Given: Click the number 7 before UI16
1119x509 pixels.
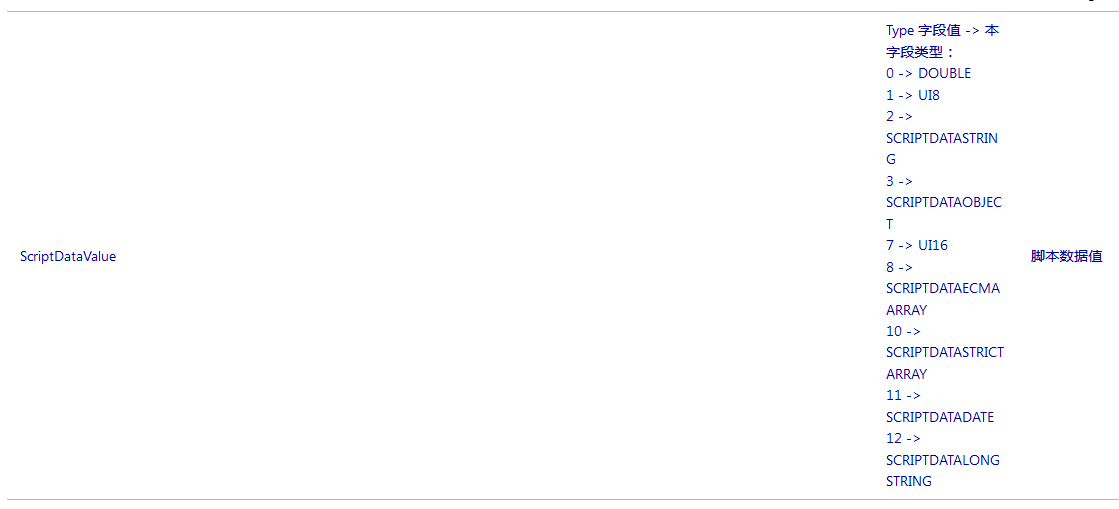Looking at the screenshot, I should [890, 245].
